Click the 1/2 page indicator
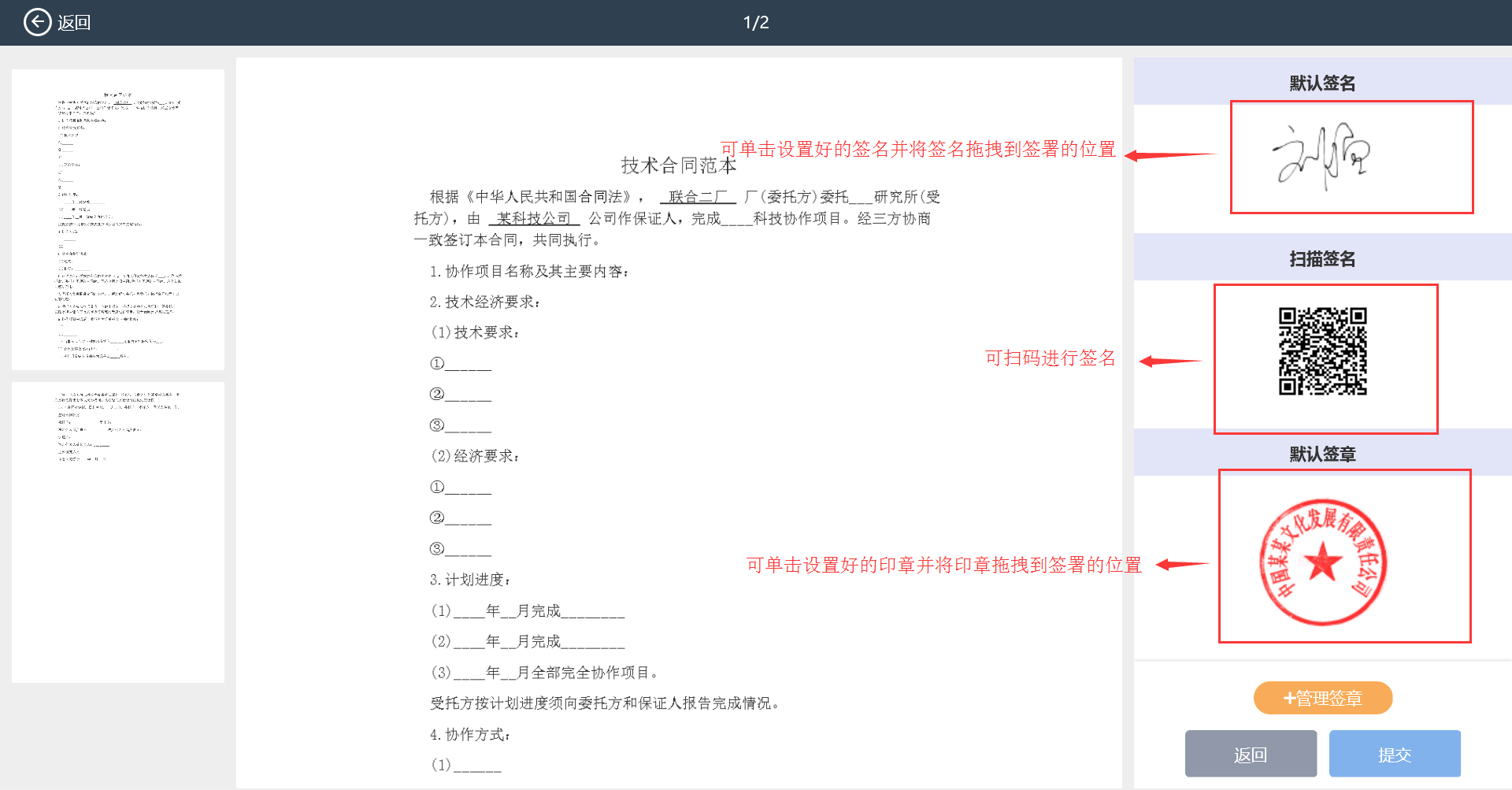This screenshot has width=1512, height=790. 756,23
